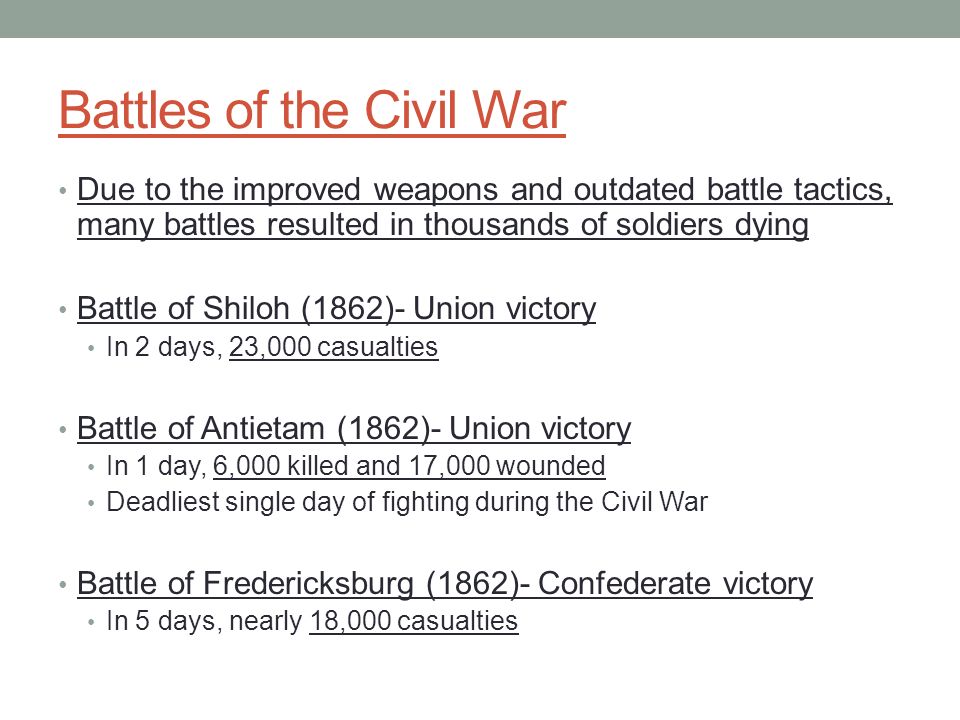Screen dimensions: 960x720
Task: Click 'Union victory' in the Shiloh heading
Action: [x=504, y=309]
